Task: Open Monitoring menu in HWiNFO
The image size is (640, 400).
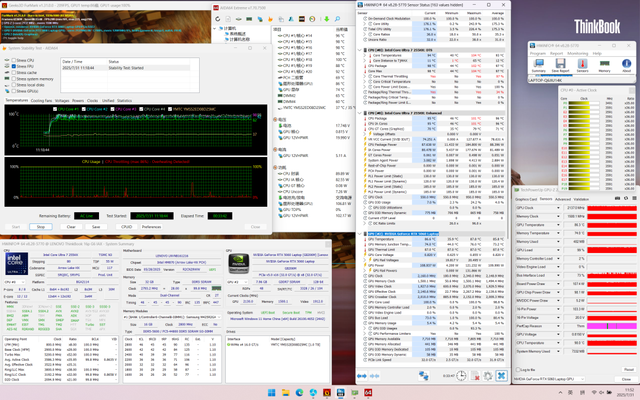Action: [x=578, y=53]
